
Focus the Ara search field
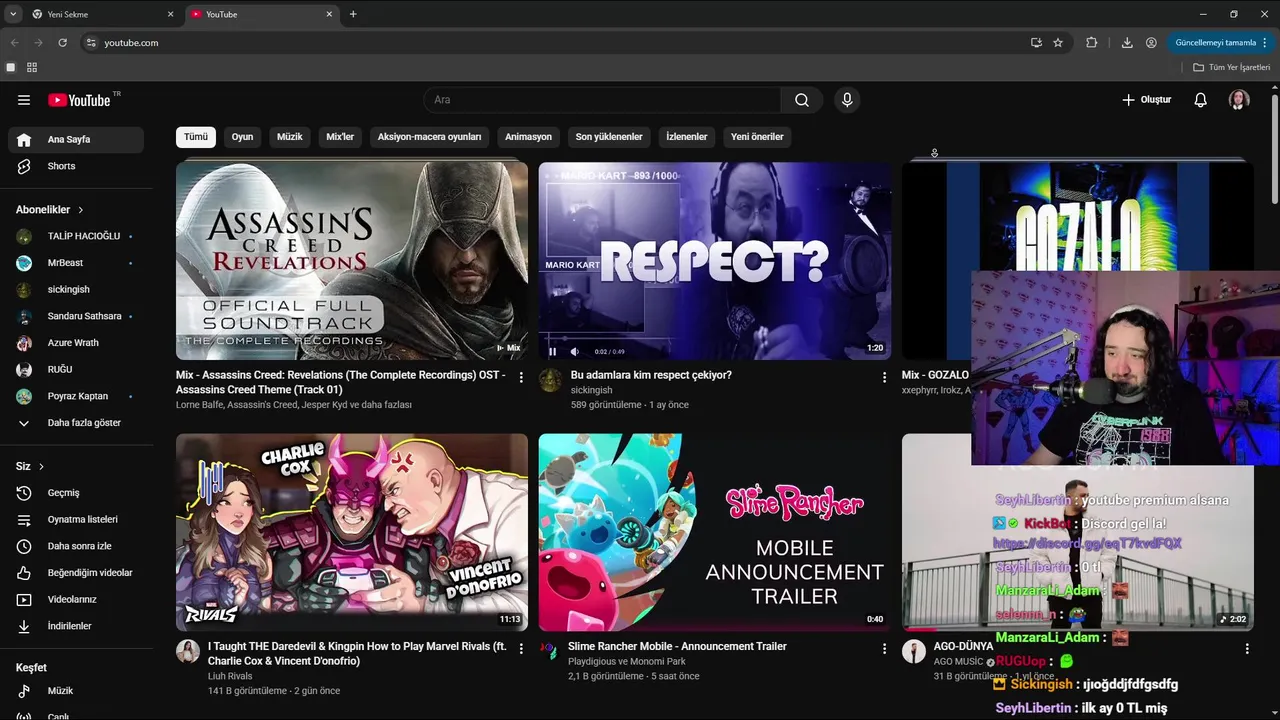pyautogui.click(x=602, y=100)
